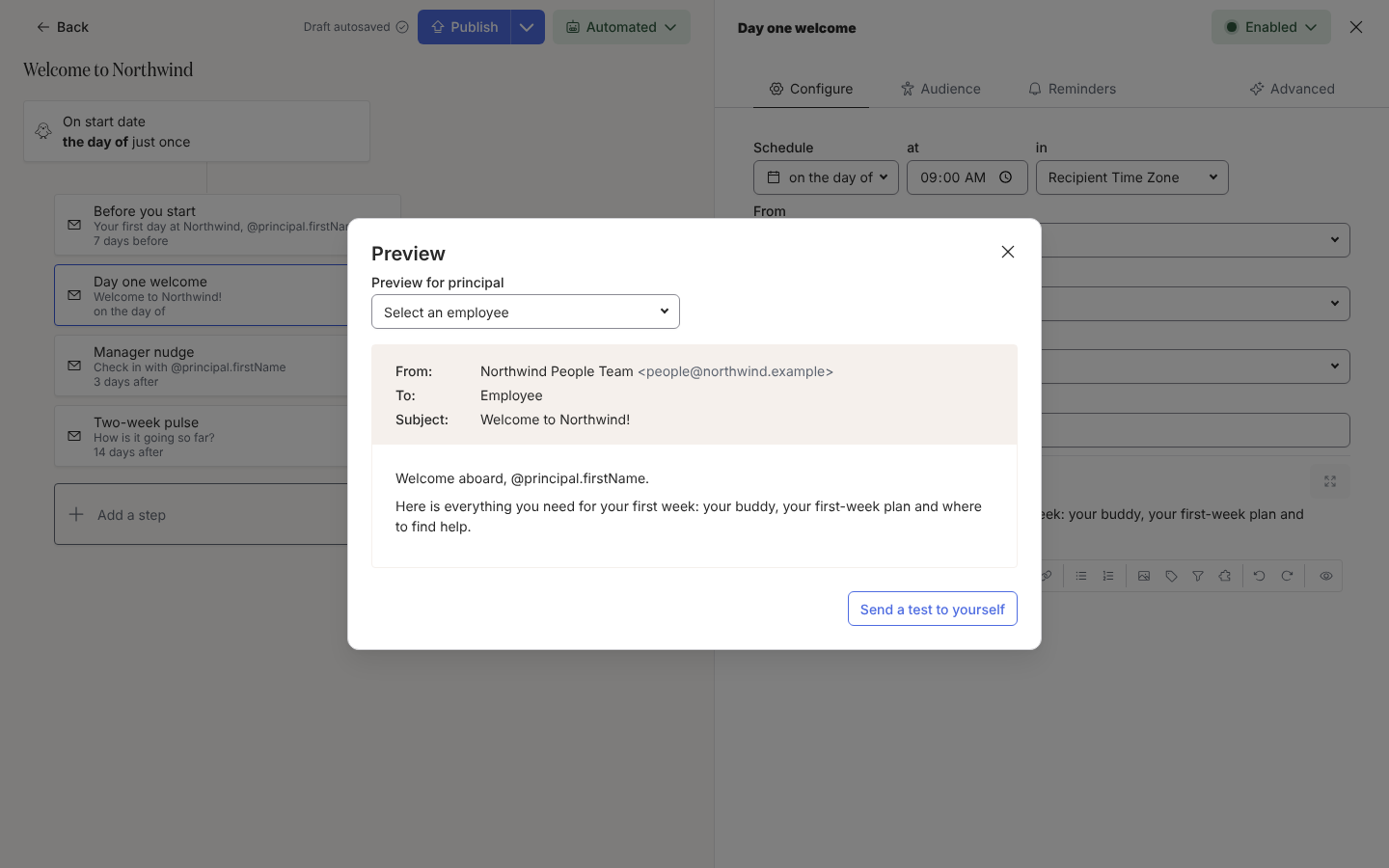Click the mail icon for Two-week pulse
Screen dimensions: 1389x868
point(74,436)
